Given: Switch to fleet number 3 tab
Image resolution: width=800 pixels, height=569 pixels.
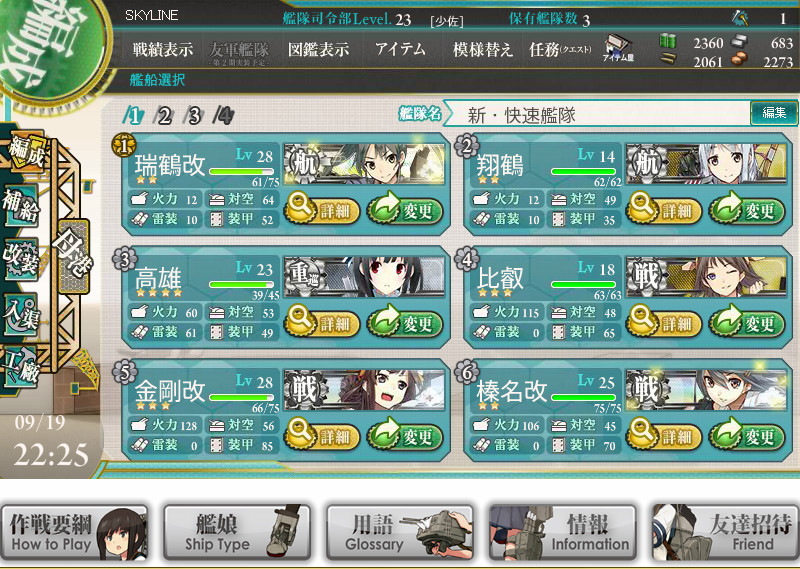Looking at the screenshot, I should click(193, 116).
